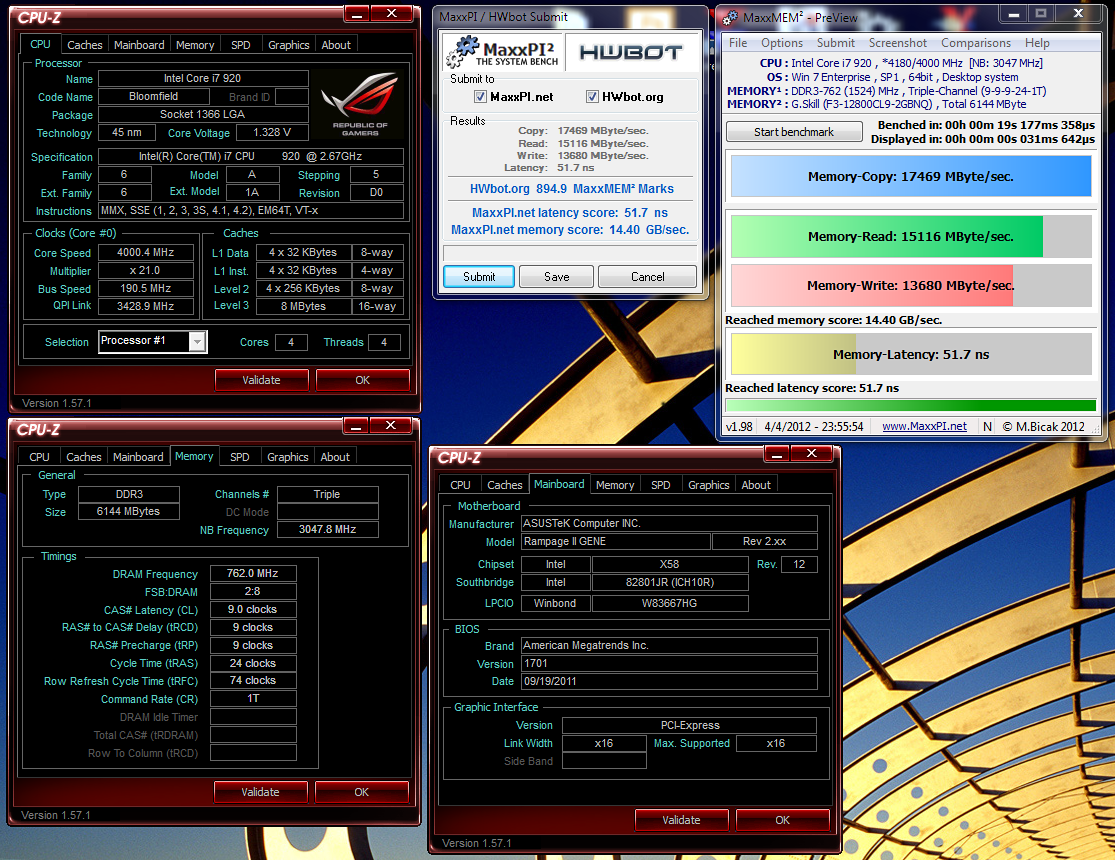Screen dimensions: 1115x860
Task: Click the N indicator in MaxxMEM² status bar
Action: click(987, 426)
